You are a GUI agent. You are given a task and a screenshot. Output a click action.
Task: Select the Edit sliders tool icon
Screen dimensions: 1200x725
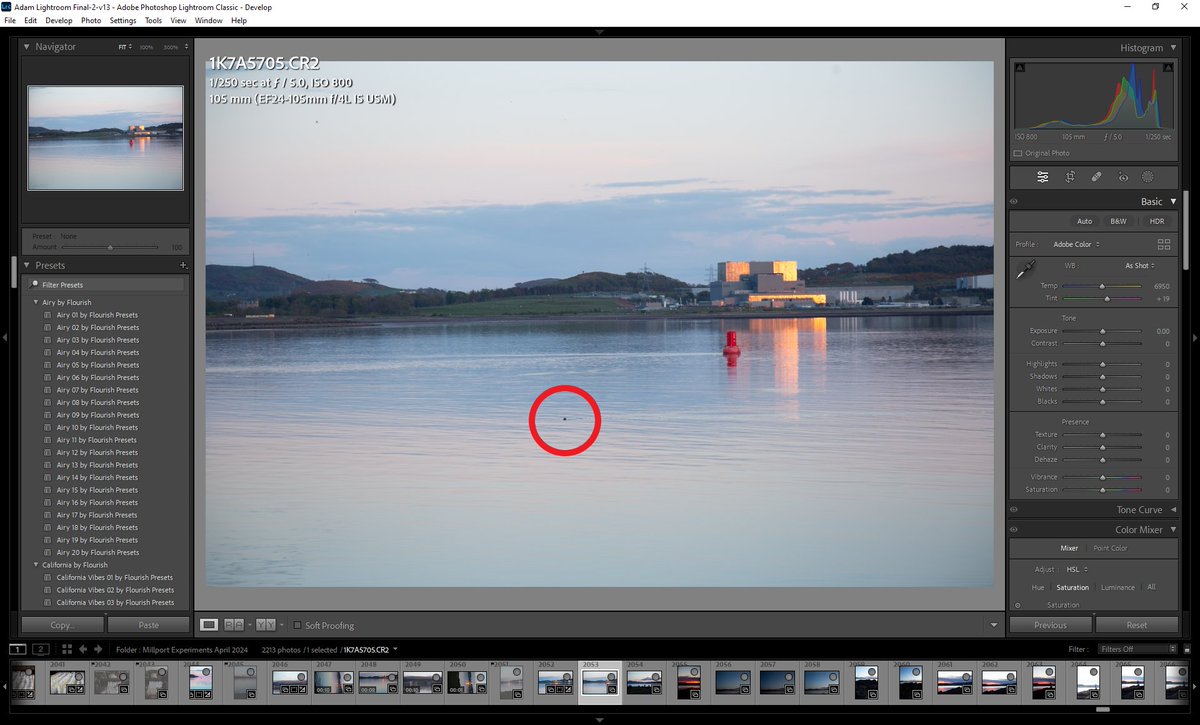[1043, 177]
